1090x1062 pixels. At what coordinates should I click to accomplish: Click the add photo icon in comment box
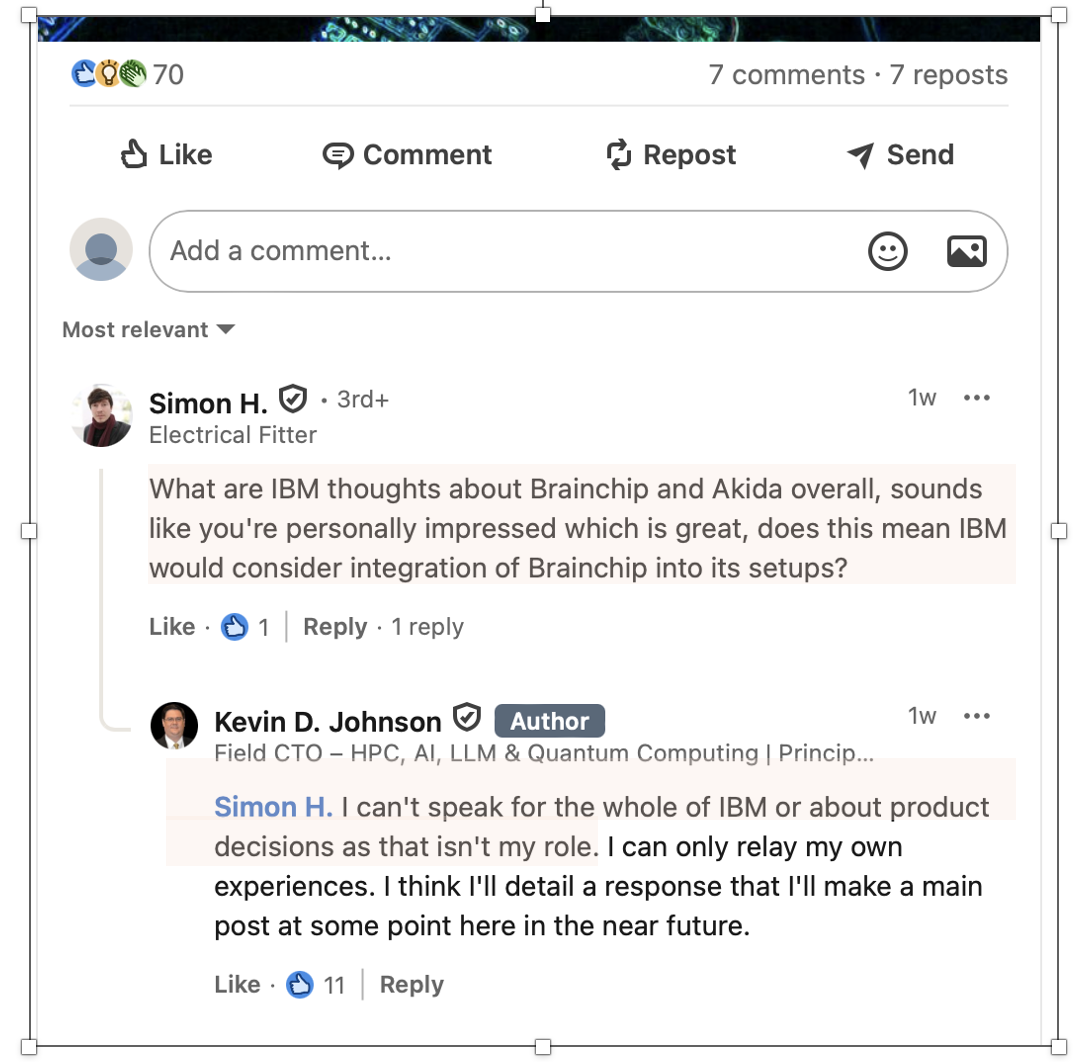tap(966, 251)
